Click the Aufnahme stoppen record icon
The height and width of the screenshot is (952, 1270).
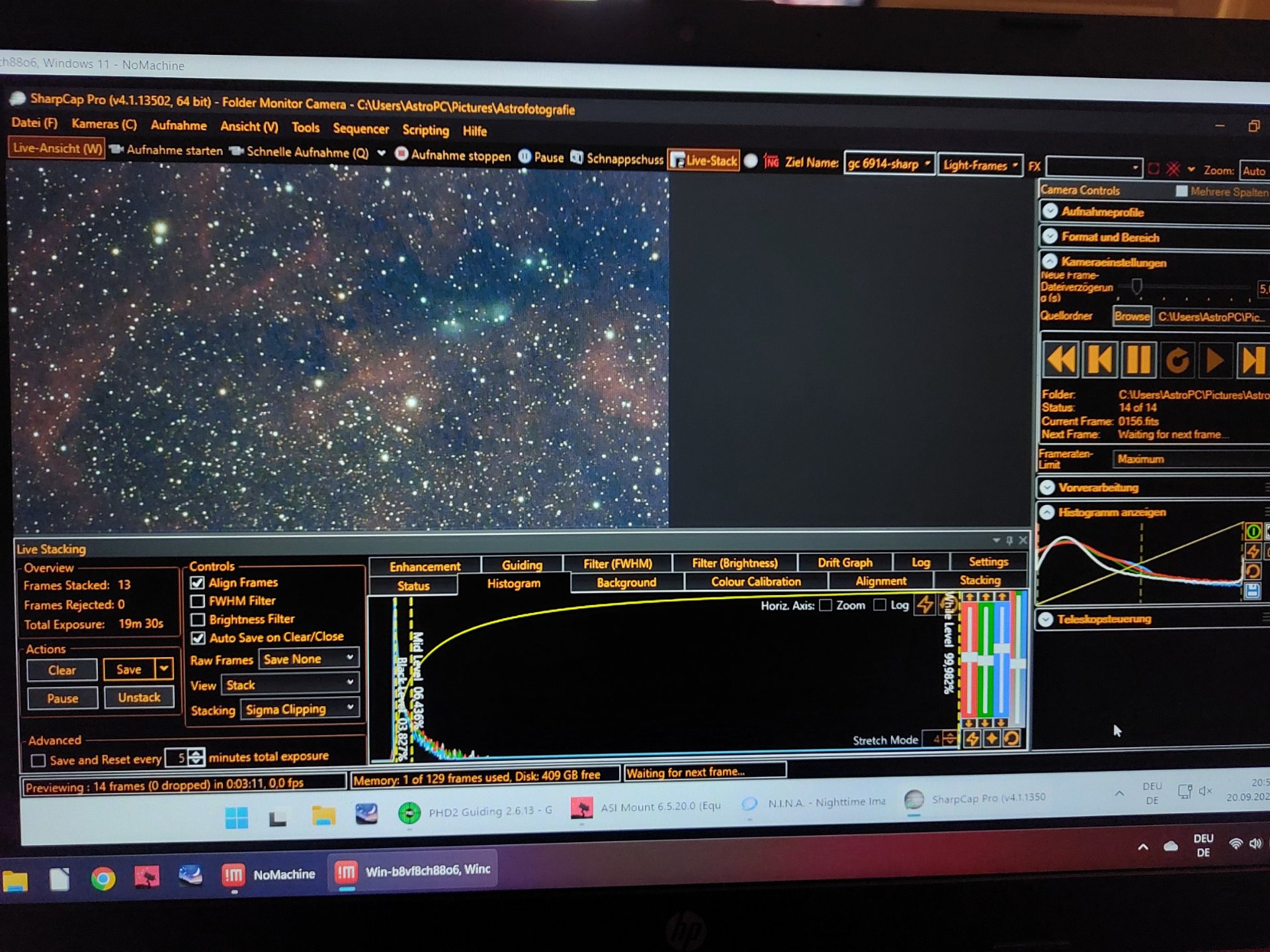click(401, 154)
